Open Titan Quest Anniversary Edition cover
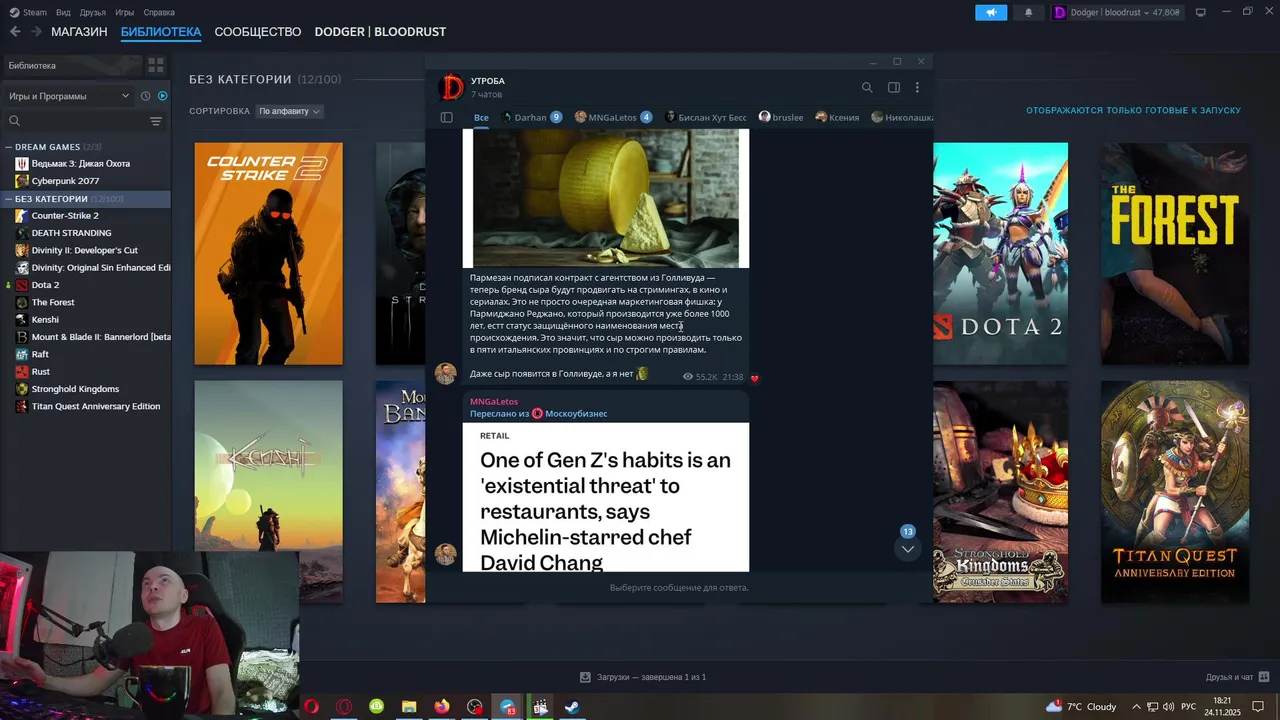Screen dimensions: 1280x720 [x=1175, y=491]
